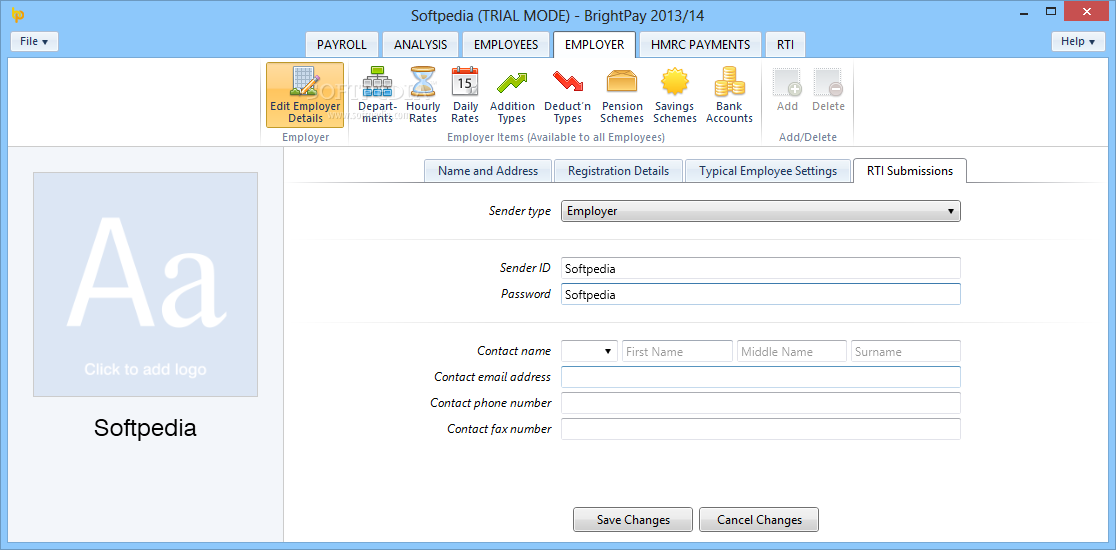The width and height of the screenshot is (1116, 550).
Task: Click the BrightPay logo icon
Action: click(19, 14)
